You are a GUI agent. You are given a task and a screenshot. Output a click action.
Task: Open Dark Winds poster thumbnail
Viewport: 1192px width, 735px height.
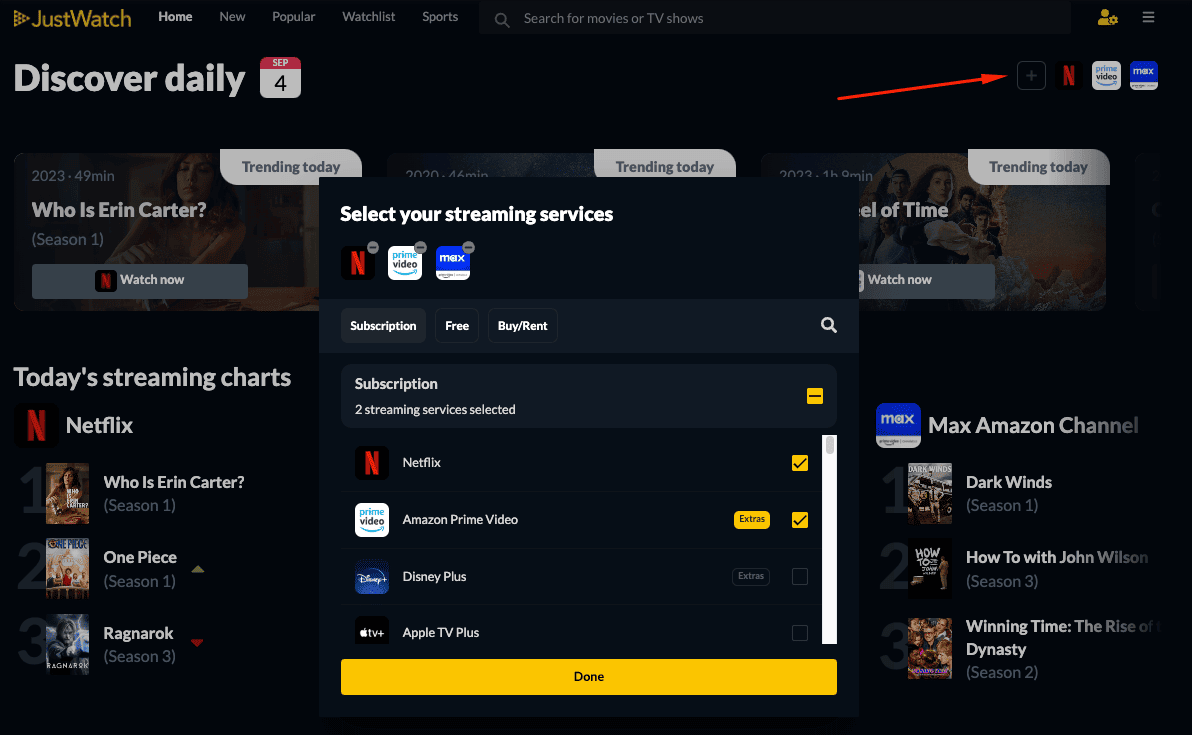pyautogui.click(x=930, y=493)
